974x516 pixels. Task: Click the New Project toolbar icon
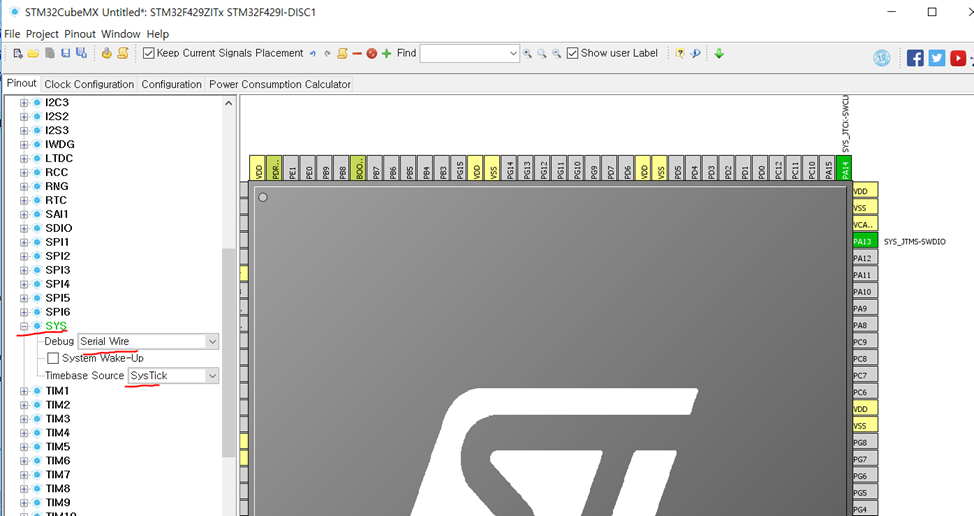[x=18, y=53]
